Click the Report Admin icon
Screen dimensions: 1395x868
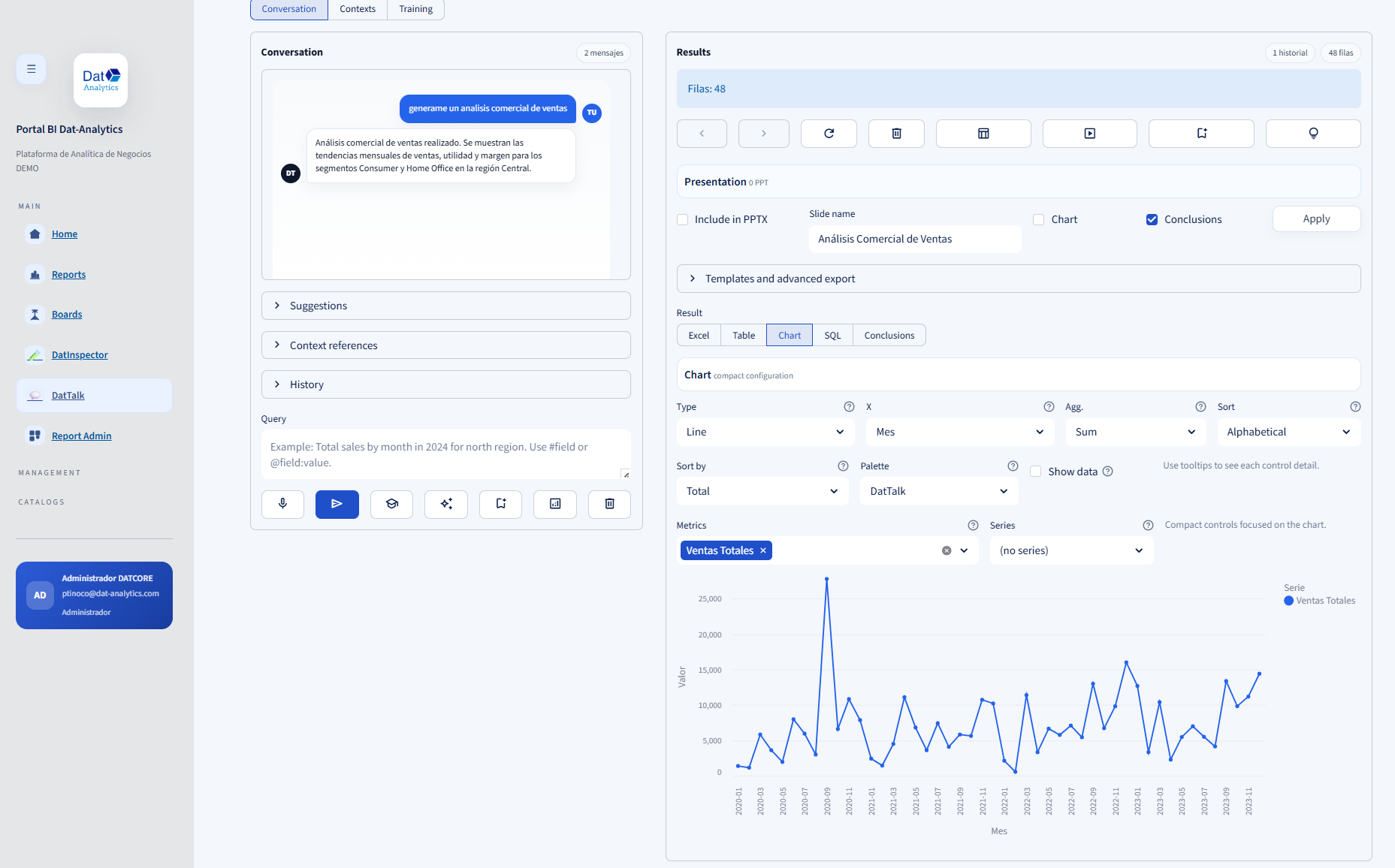click(35, 436)
